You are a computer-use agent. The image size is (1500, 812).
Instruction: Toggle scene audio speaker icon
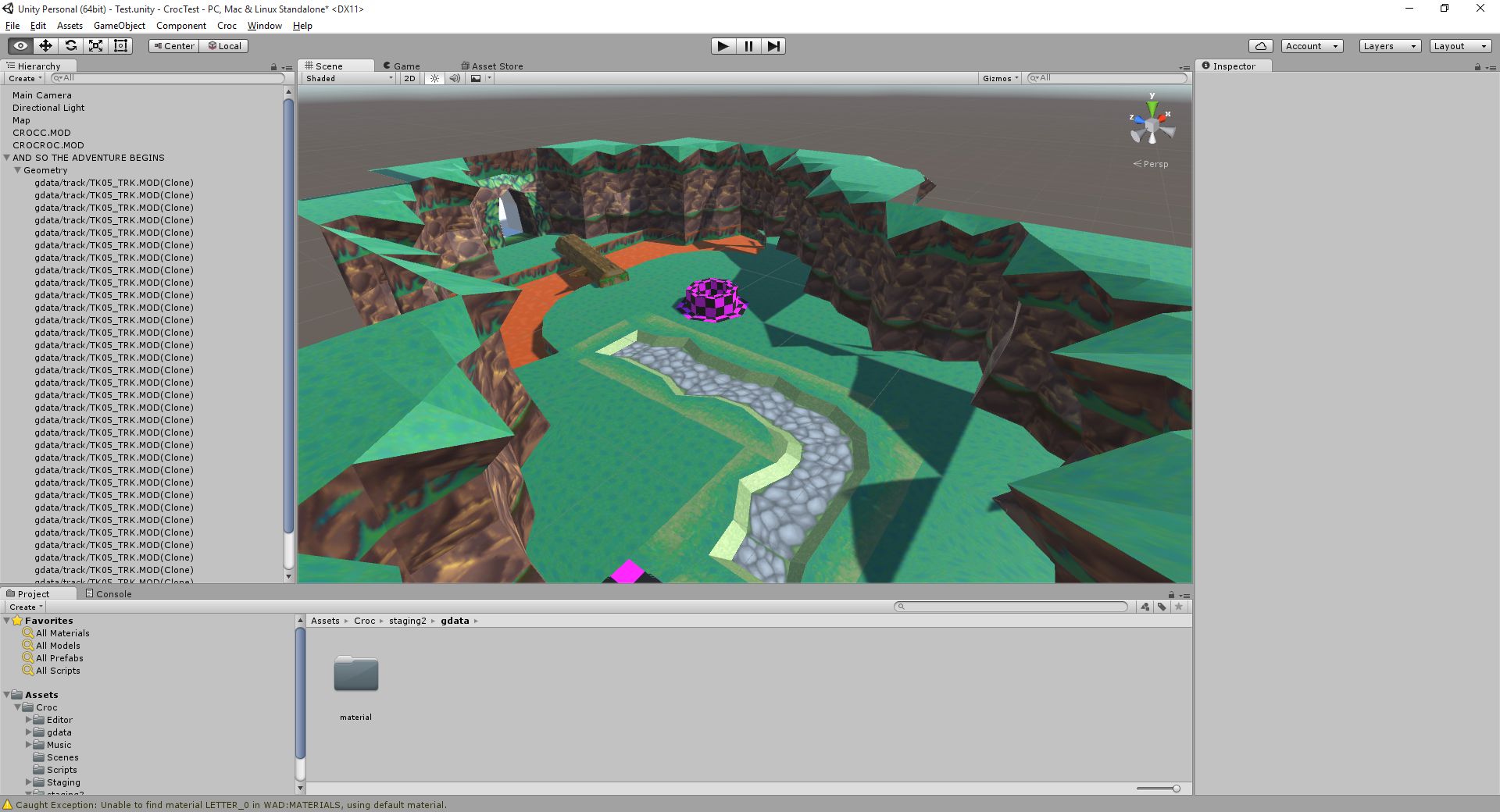[455, 78]
